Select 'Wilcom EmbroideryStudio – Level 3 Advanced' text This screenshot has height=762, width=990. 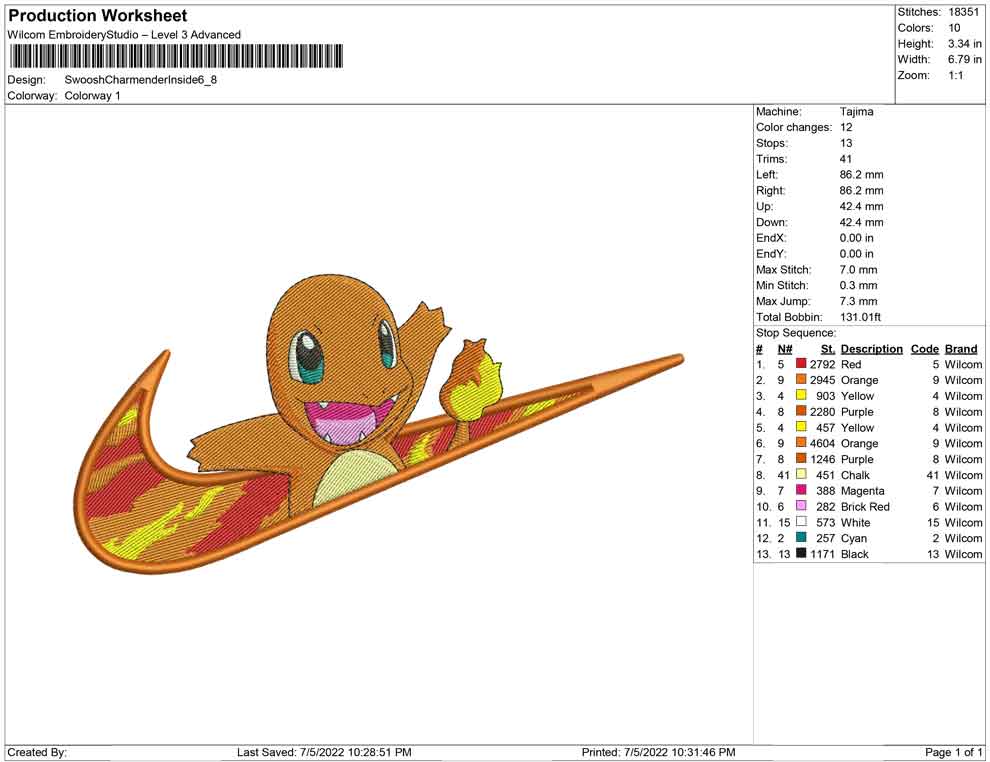click(124, 35)
